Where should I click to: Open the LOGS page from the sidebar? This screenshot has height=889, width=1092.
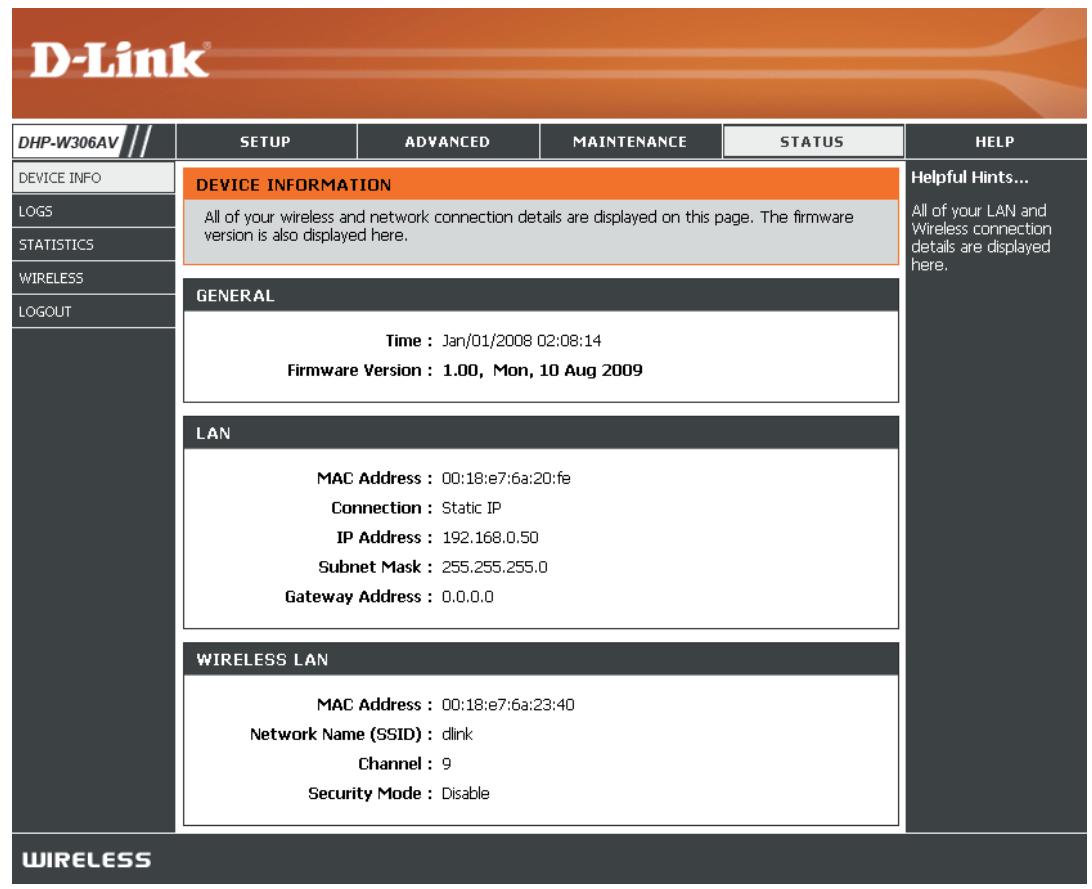point(93,211)
